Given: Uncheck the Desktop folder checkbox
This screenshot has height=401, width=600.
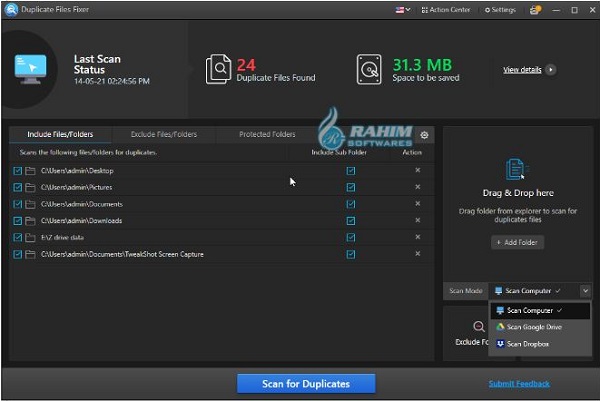Looking at the screenshot, I should tap(18, 171).
